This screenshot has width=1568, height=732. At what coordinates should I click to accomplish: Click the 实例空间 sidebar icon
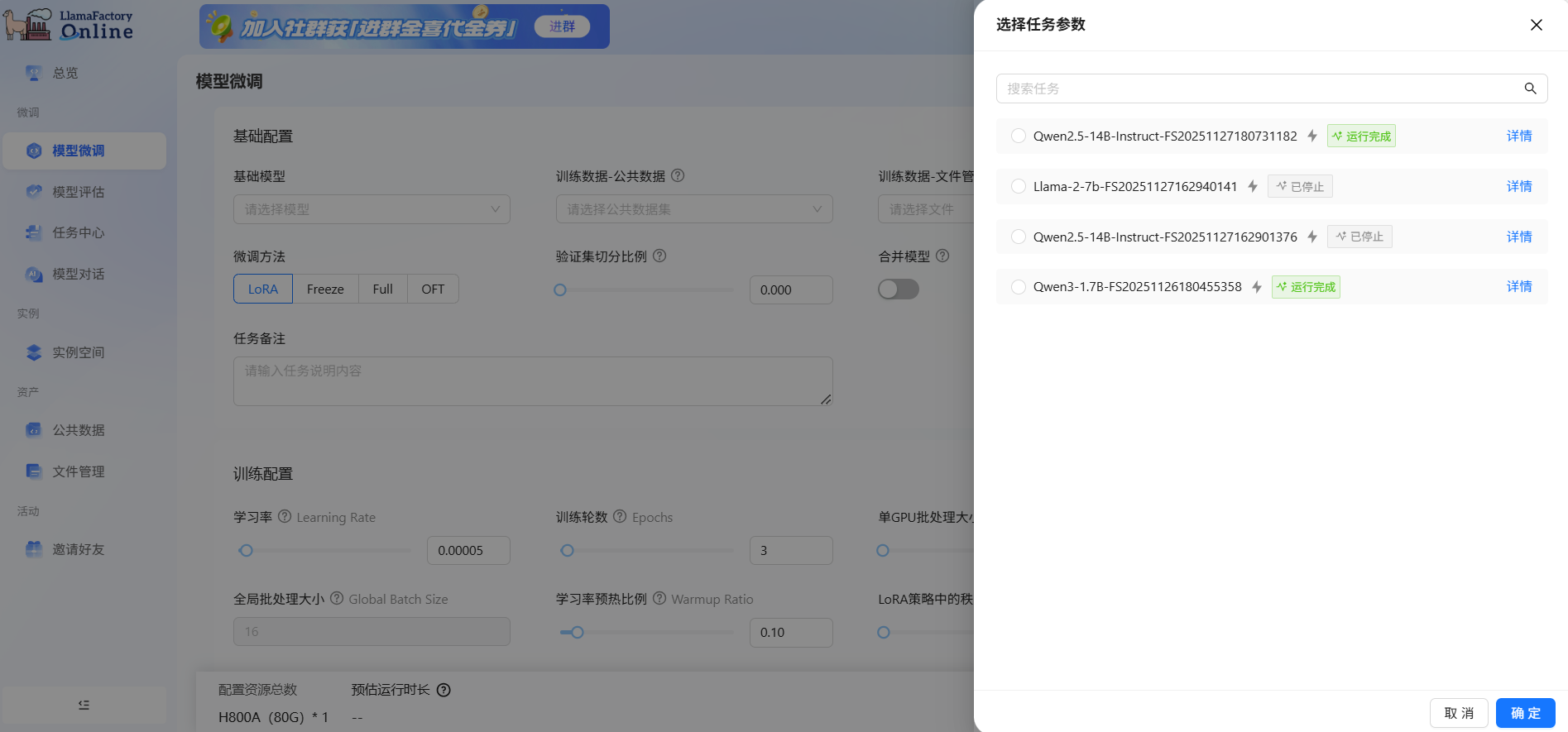[34, 352]
